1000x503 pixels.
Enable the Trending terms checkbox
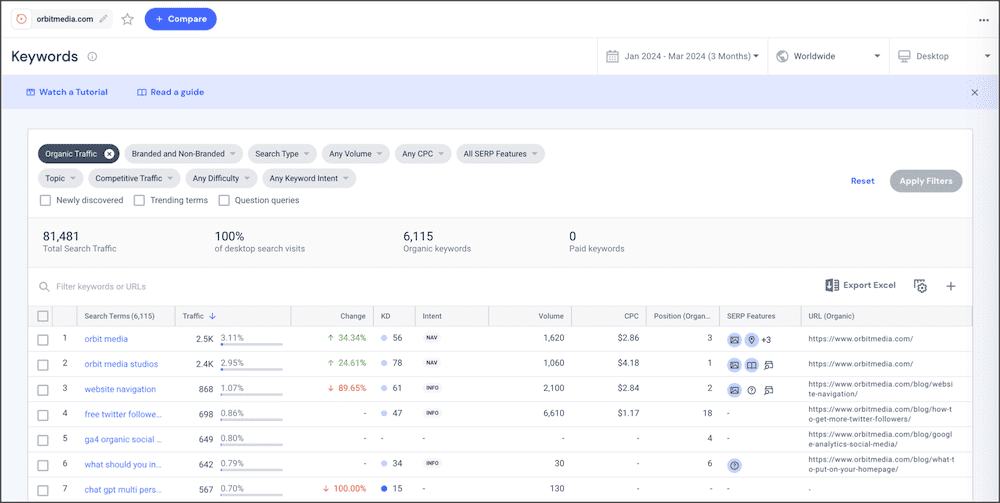click(x=139, y=200)
